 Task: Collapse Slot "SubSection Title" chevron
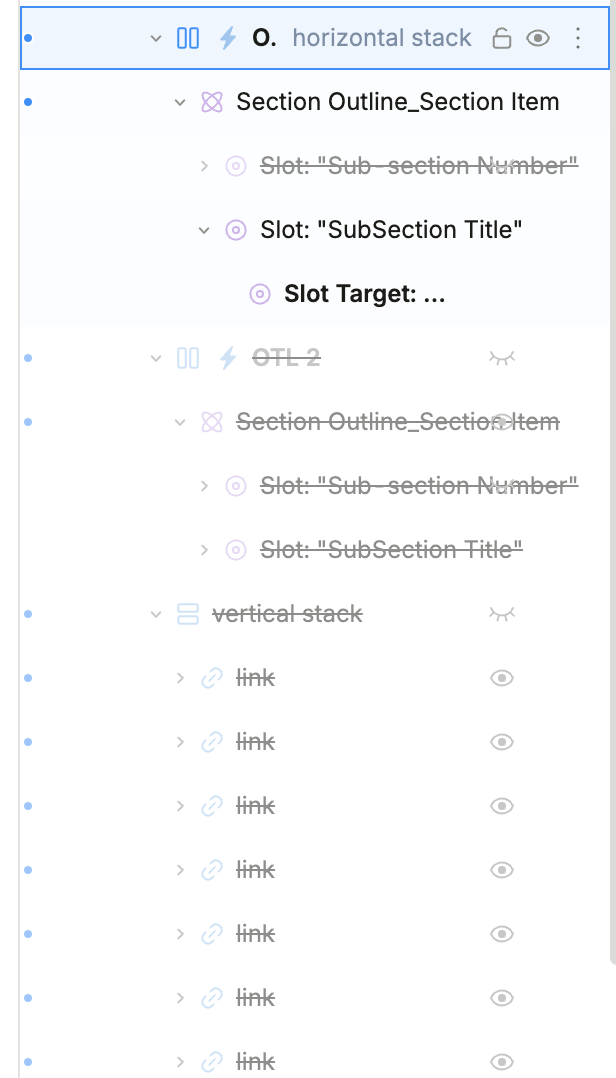(204, 230)
